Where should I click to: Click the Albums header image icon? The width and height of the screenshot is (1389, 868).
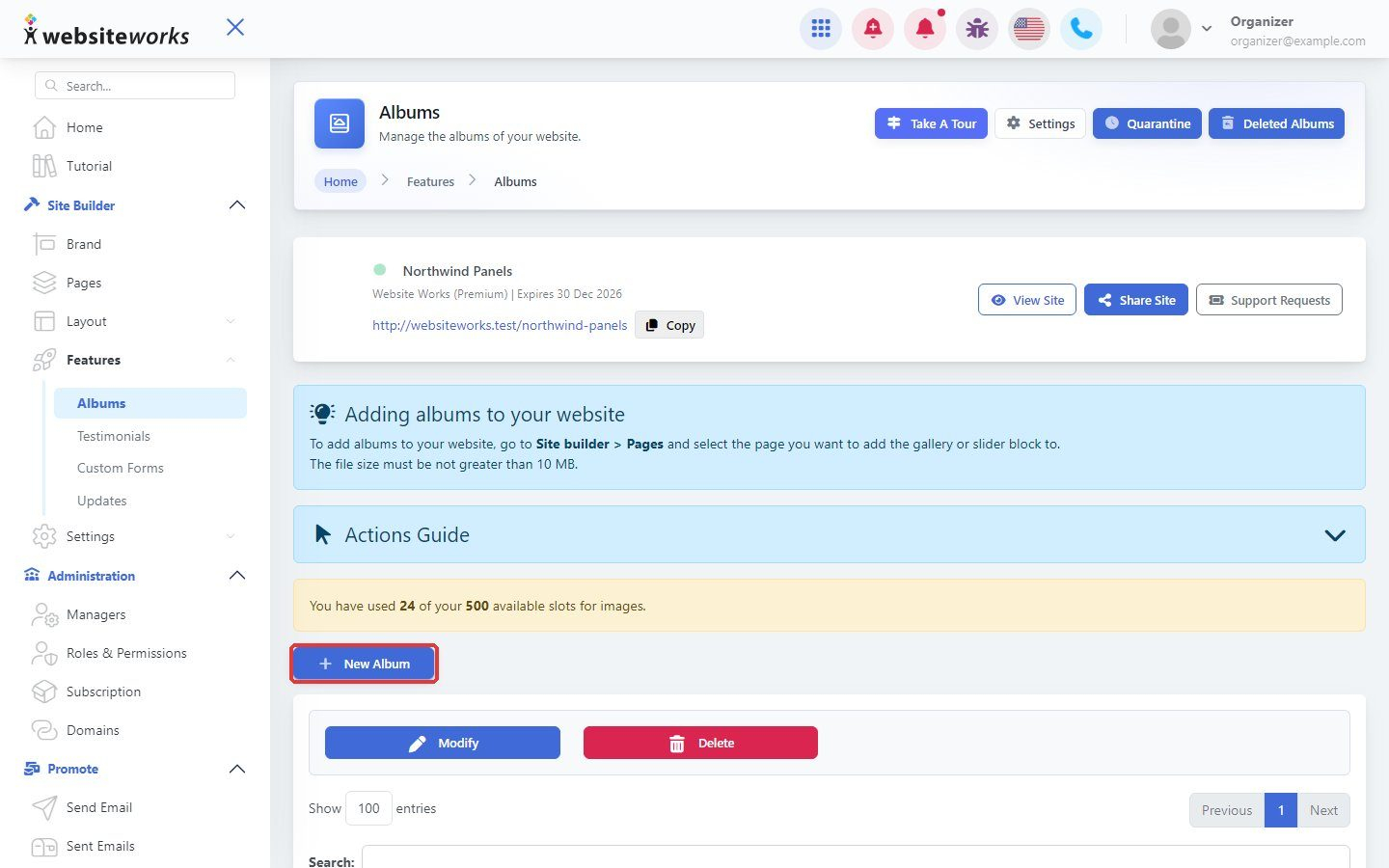point(340,123)
